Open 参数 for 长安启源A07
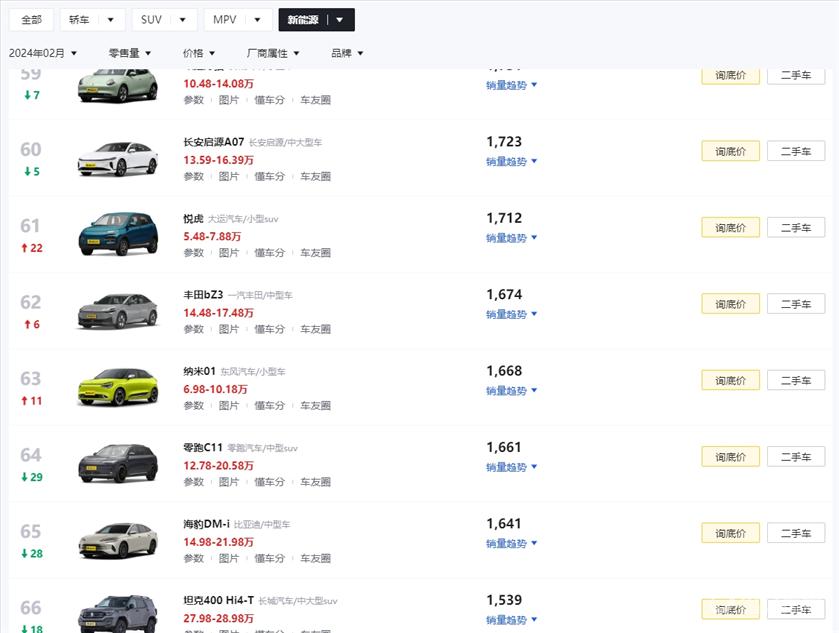 point(194,176)
